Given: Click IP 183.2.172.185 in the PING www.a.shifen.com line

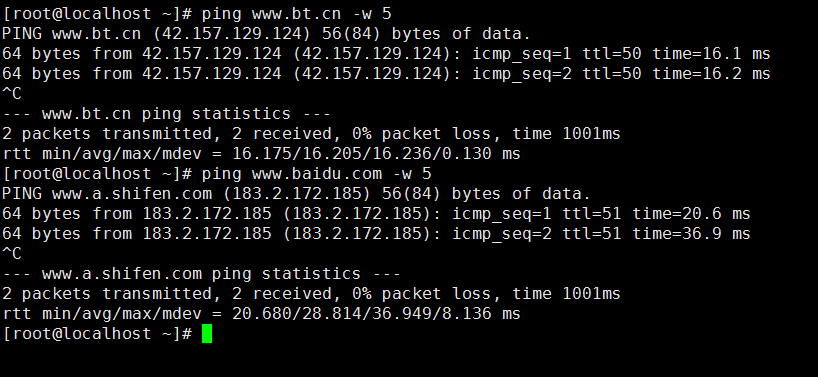Looking at the screenshot, I should (x=296, y=194).
